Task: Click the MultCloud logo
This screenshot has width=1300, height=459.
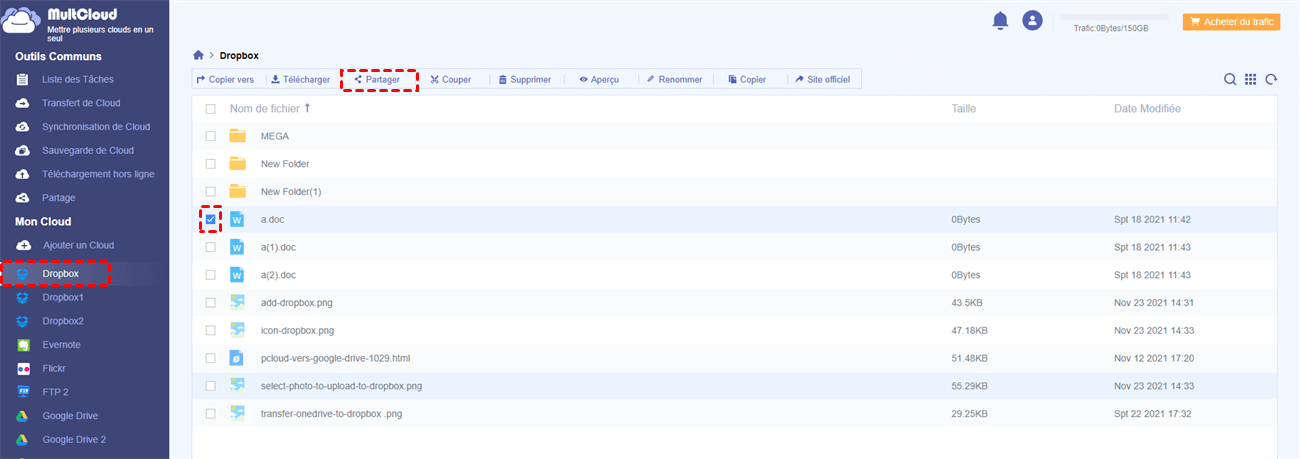Action: coord(22,22)
